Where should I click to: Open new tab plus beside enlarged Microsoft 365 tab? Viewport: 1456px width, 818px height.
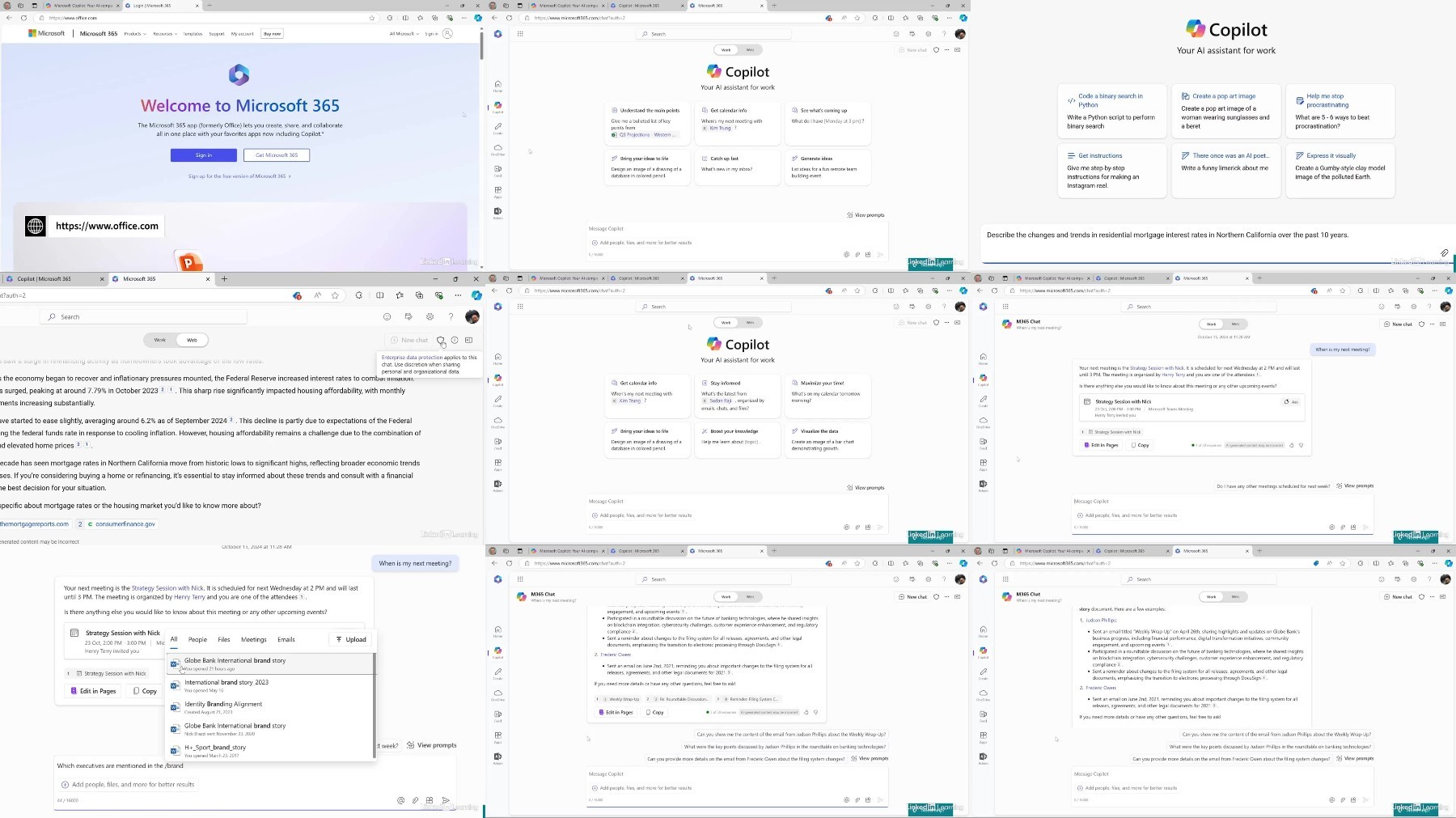click(x=224, y=279)
